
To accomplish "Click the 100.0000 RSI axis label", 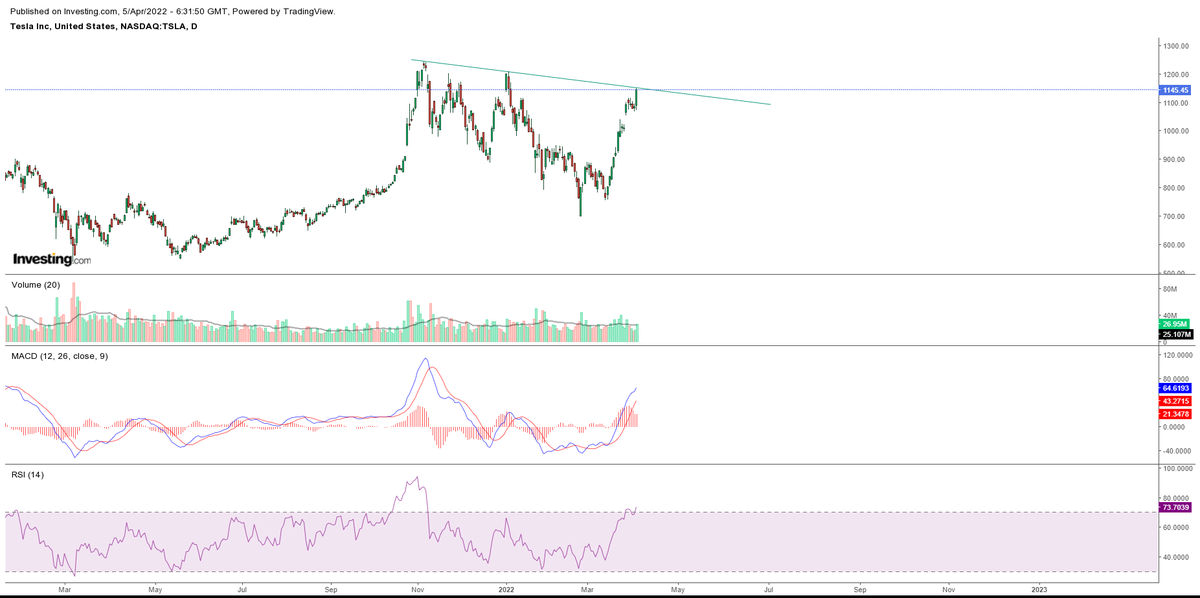I will click(1176, 468).
